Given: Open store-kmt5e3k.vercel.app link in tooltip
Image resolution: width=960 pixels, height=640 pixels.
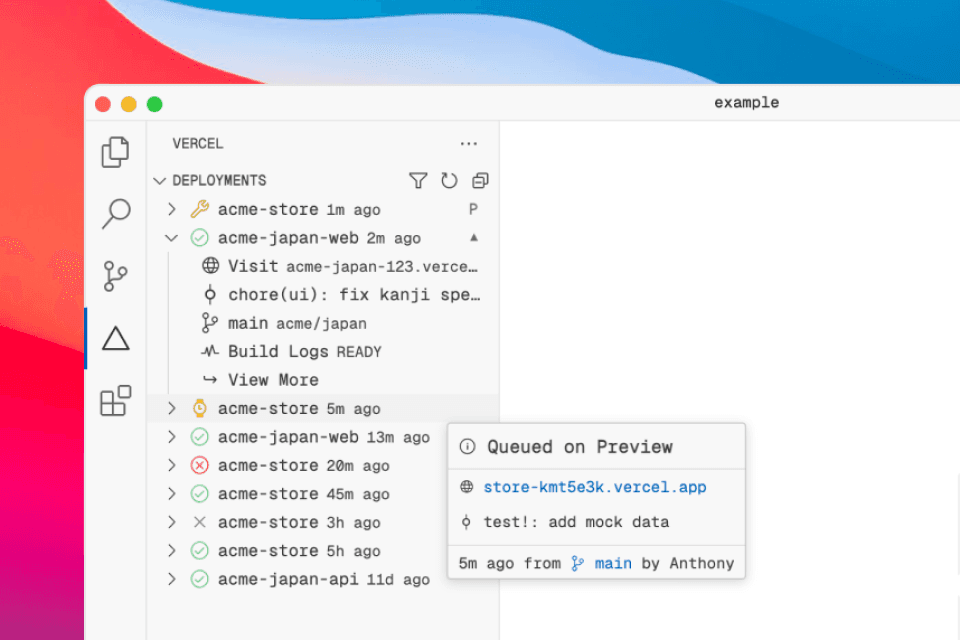Looking at the screenshot, I should coord(594,488).
